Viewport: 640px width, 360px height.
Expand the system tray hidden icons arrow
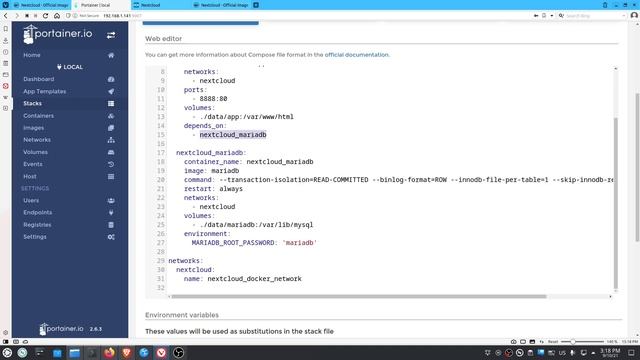coord(593,353)
